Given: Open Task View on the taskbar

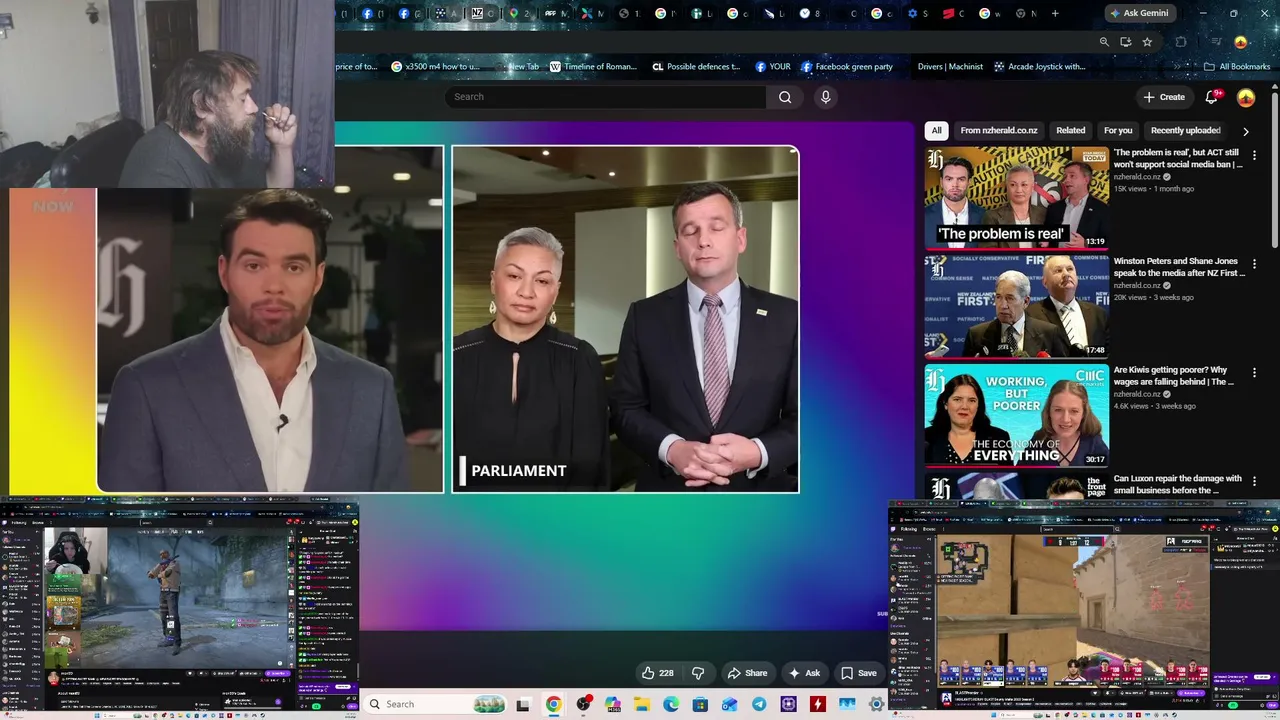Looking at the screenshot, I should coord(522,704).
